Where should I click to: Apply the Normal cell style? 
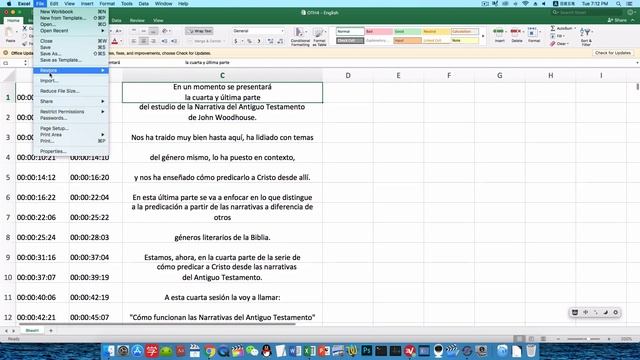[x=350, y=31]
